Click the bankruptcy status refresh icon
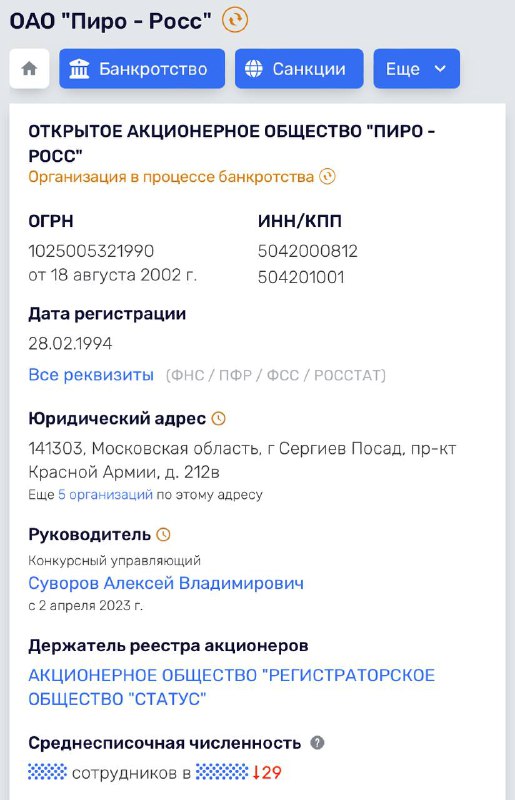The height and width of the screenshot is (800, 515). [327, 177]
